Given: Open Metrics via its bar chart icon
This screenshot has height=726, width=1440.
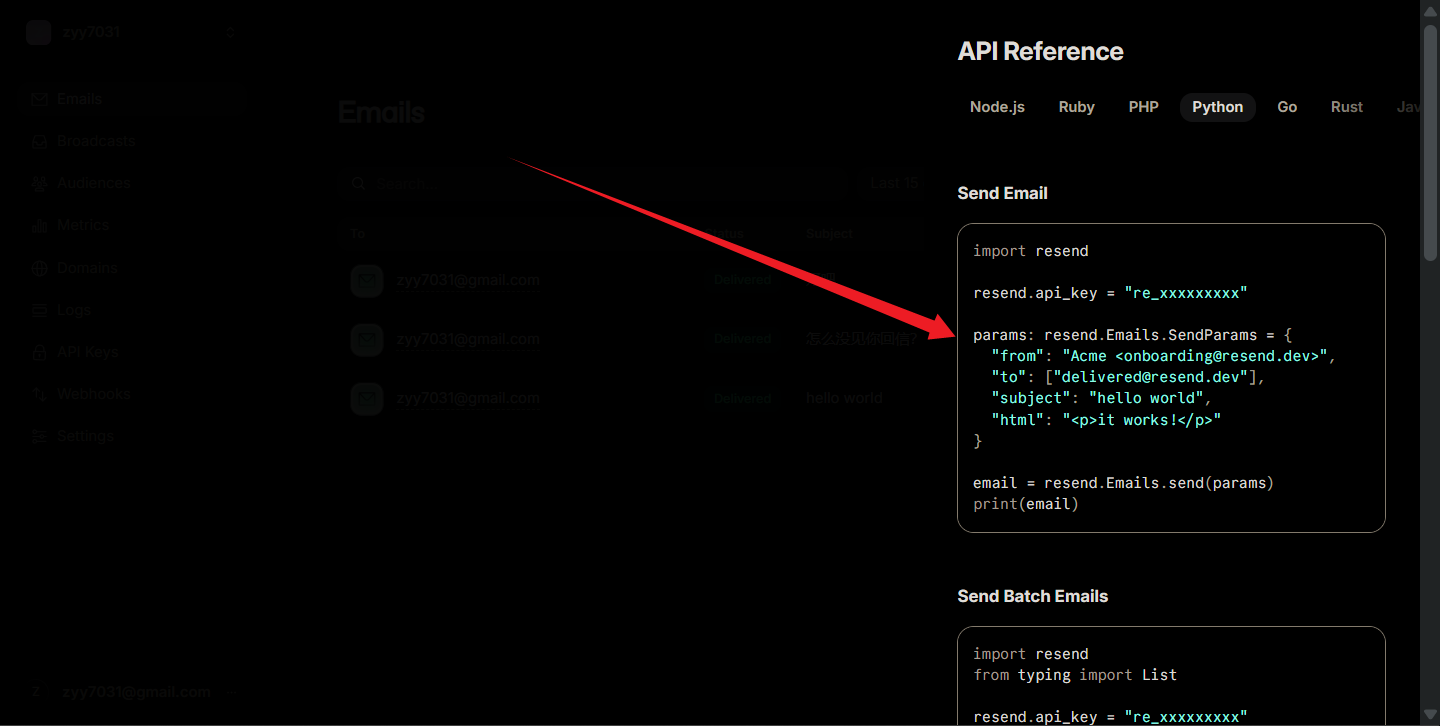Looking at the screenshot, I should [x=40, y=226].
